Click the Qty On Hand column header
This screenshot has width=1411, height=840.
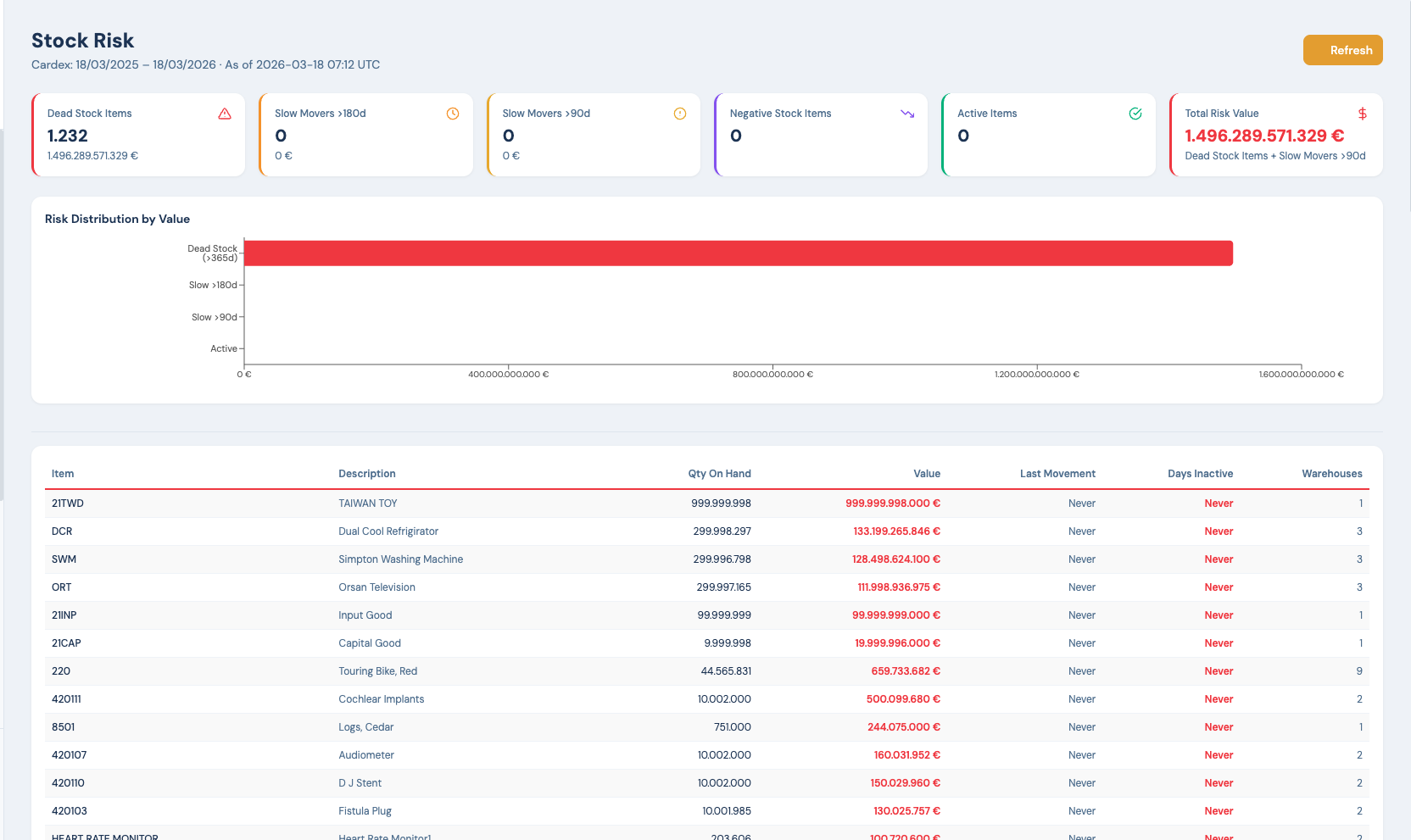720,473
